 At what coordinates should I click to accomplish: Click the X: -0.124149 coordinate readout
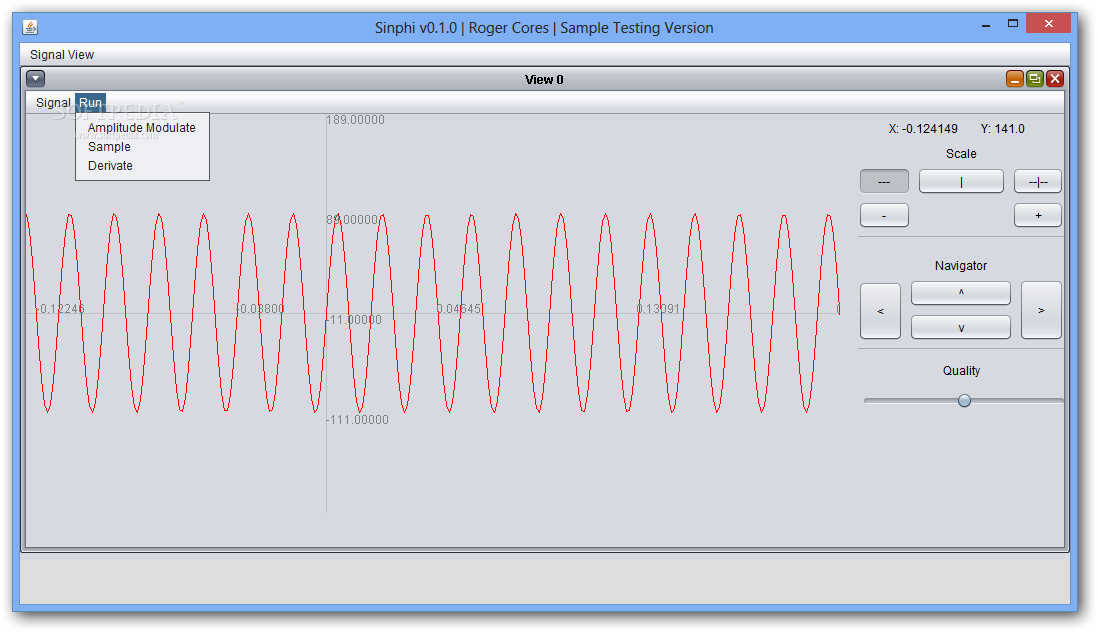(923, 129)
